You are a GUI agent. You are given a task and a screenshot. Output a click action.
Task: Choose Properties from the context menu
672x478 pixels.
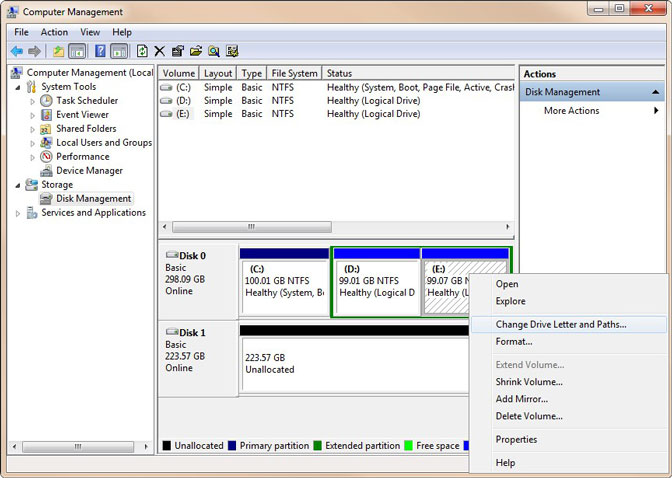568,439
